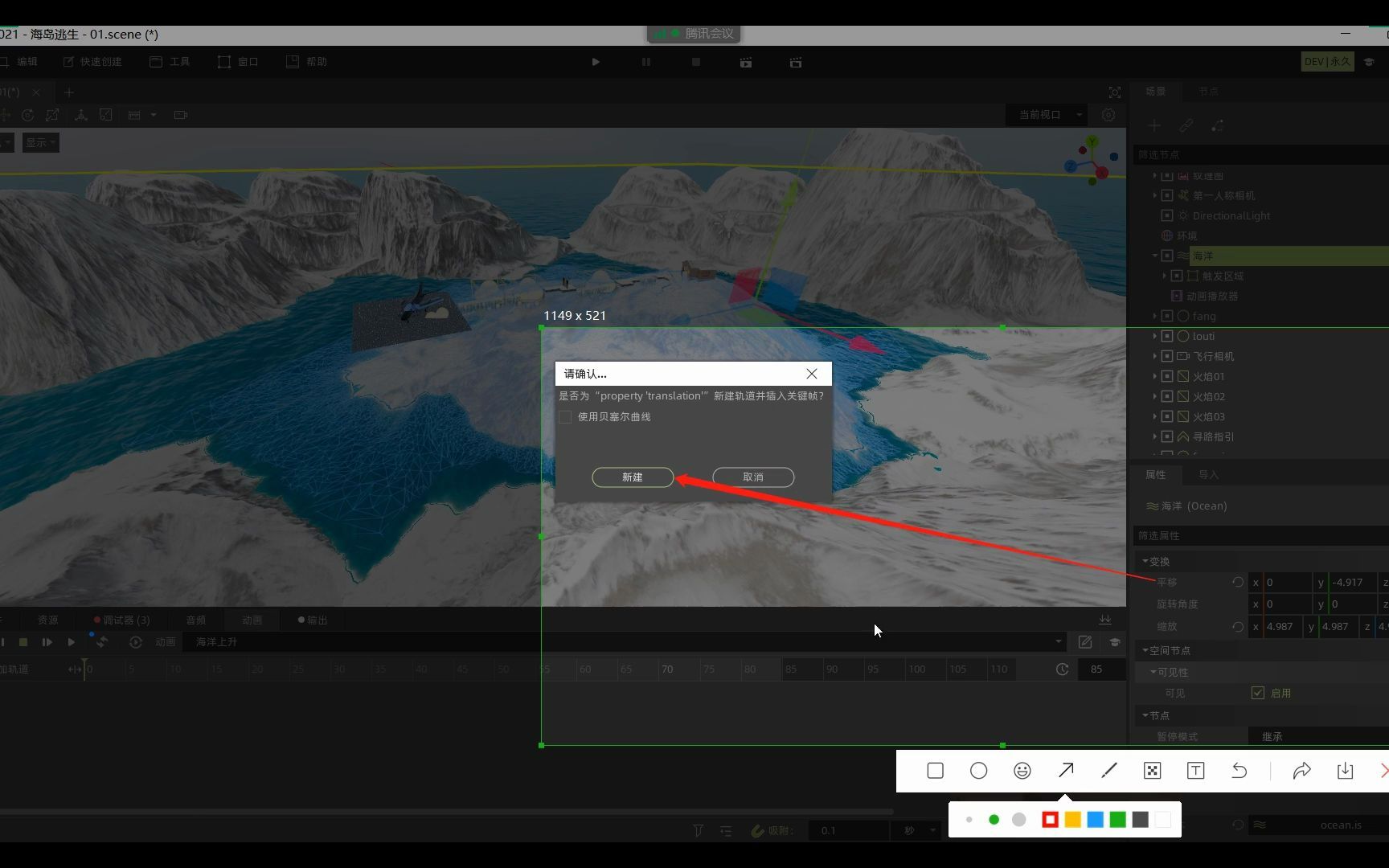Click the camera icon in viewport toolbar
Image resolution: width=1389 pixels, height=868 pixels.
tap(181, 115)
